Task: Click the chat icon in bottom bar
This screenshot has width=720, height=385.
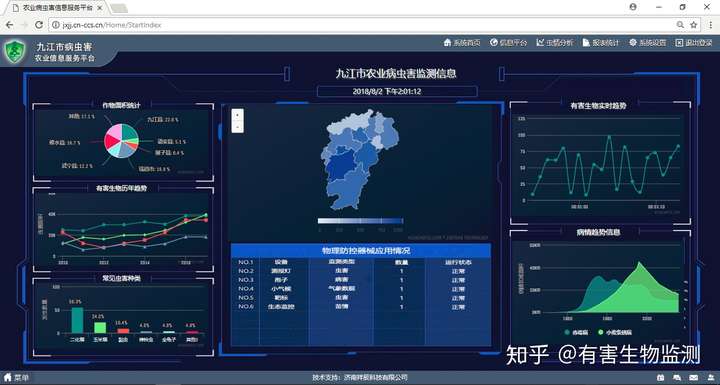Action: coord(677,378)
